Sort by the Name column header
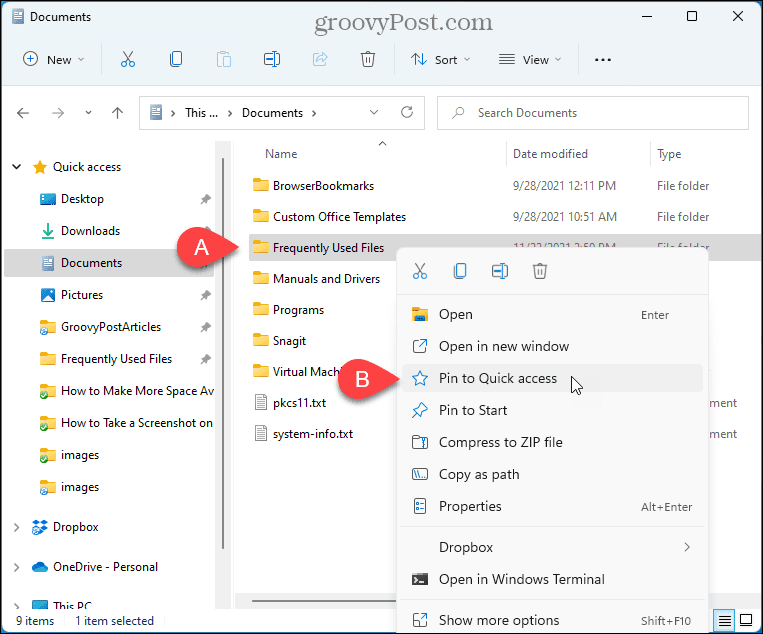This screenshot has width=763, height=634. 281,154
